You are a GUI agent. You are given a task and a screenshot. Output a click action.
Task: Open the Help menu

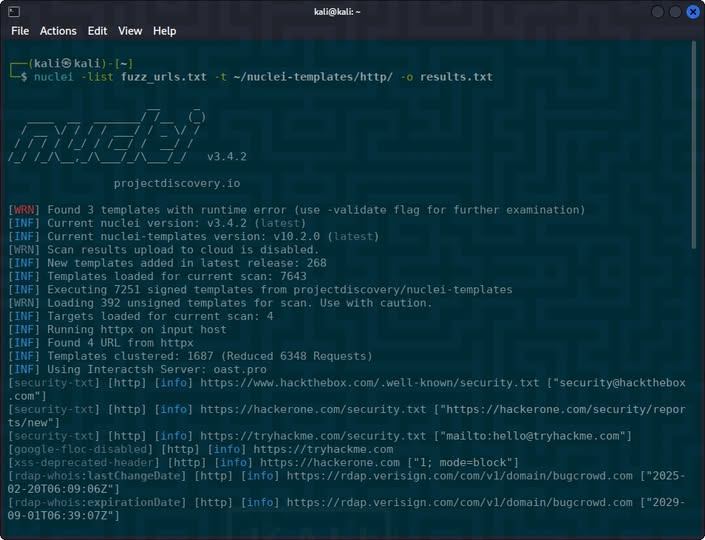pos(165,31)
